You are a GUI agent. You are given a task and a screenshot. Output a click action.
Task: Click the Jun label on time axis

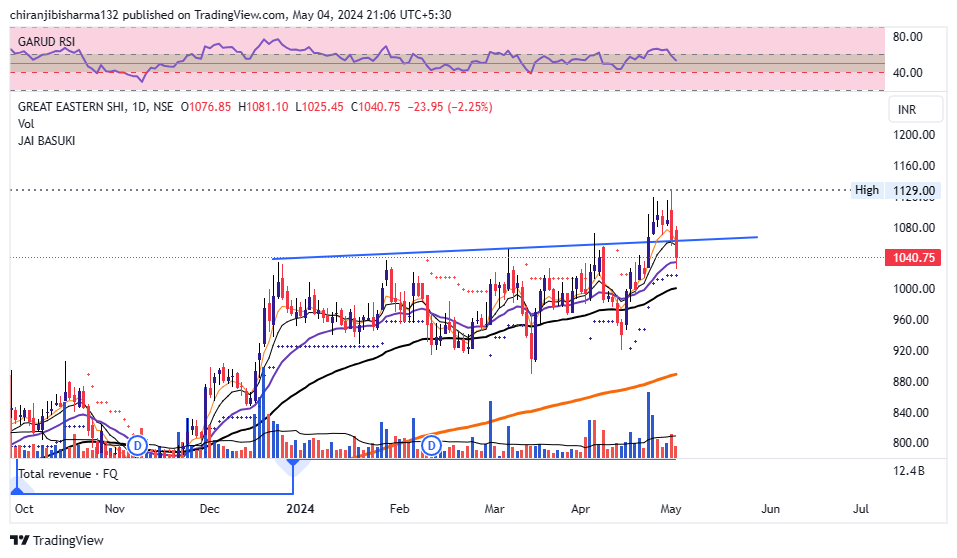(x=770, y=509)
